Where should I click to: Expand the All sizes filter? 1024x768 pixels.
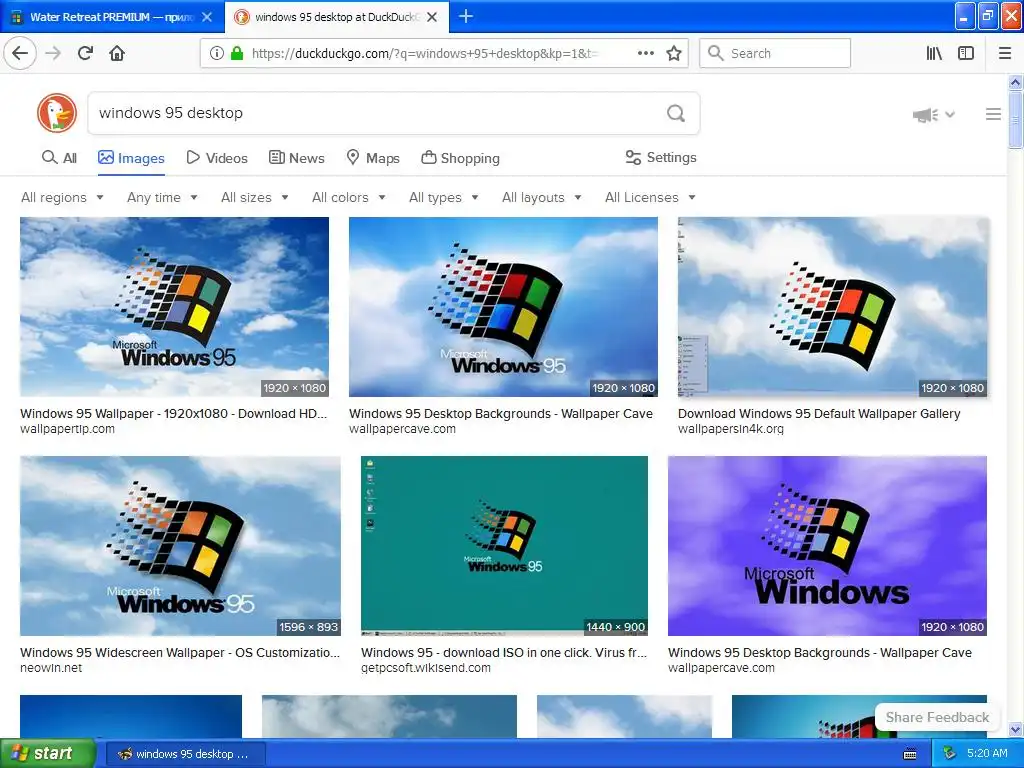click(x=255, y=197)
